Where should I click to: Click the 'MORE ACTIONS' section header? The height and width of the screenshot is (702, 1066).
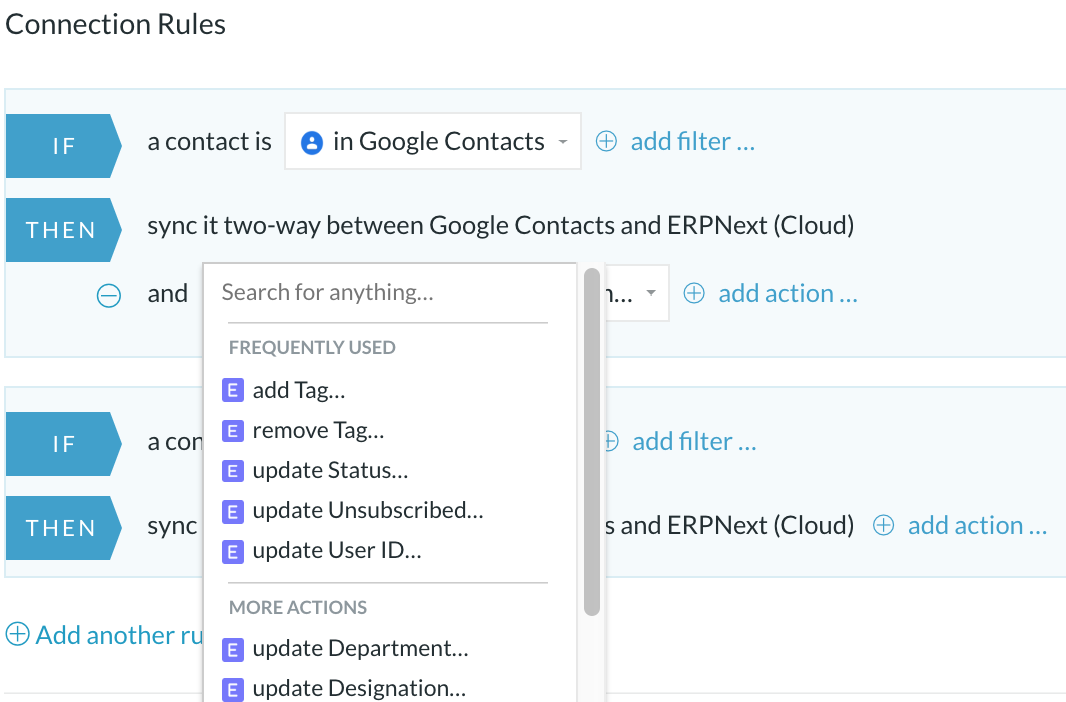tap(298, 607)
